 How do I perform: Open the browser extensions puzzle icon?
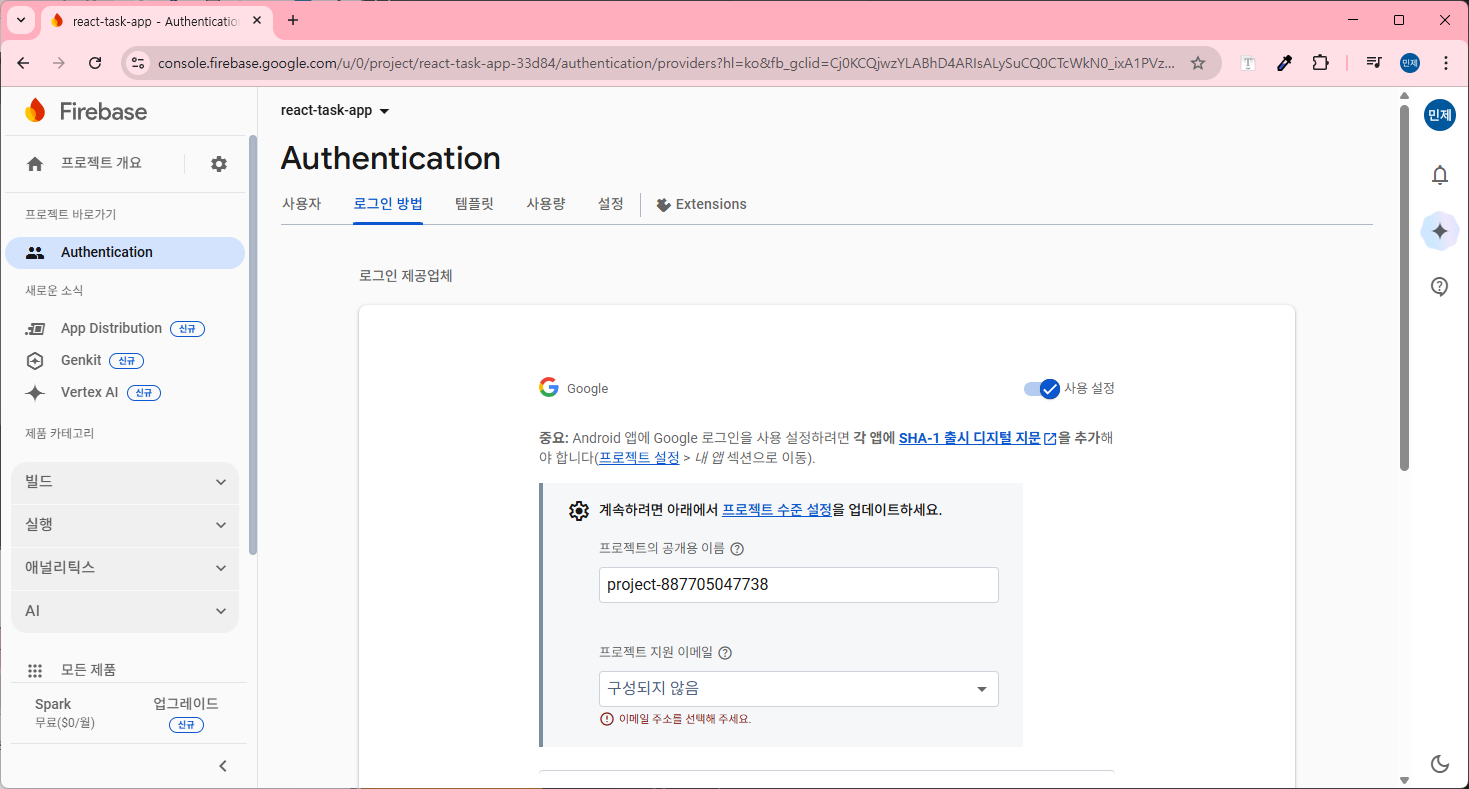click(1321, 63)
